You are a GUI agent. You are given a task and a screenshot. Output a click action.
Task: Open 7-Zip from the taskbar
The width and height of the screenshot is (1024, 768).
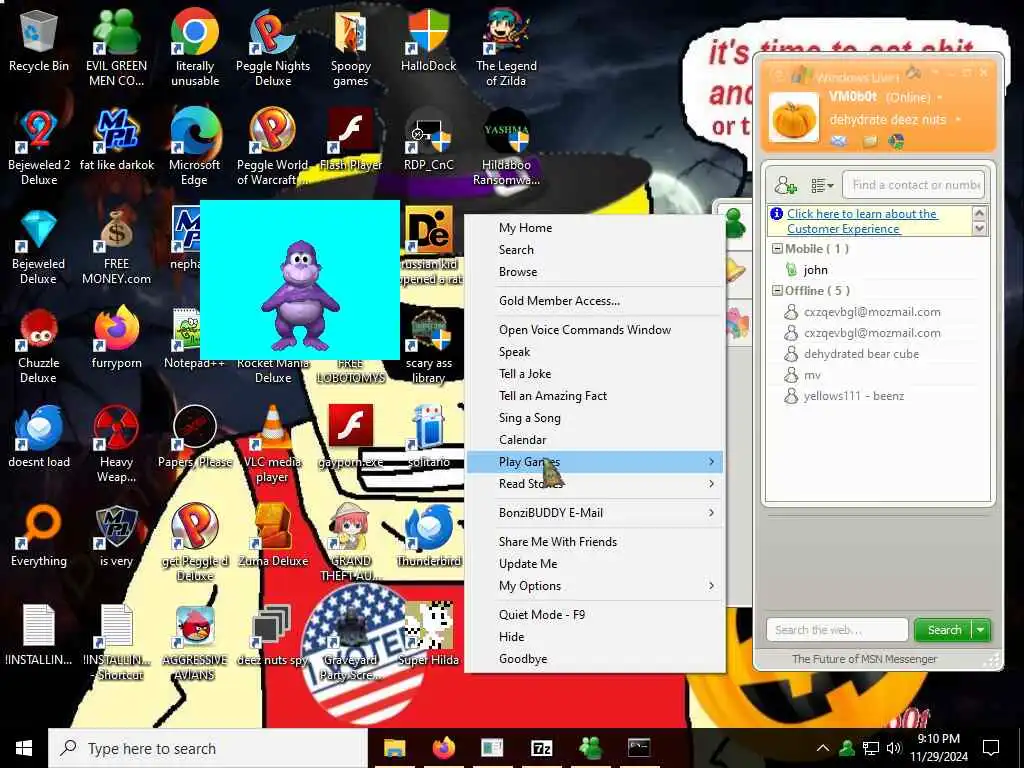541,748
